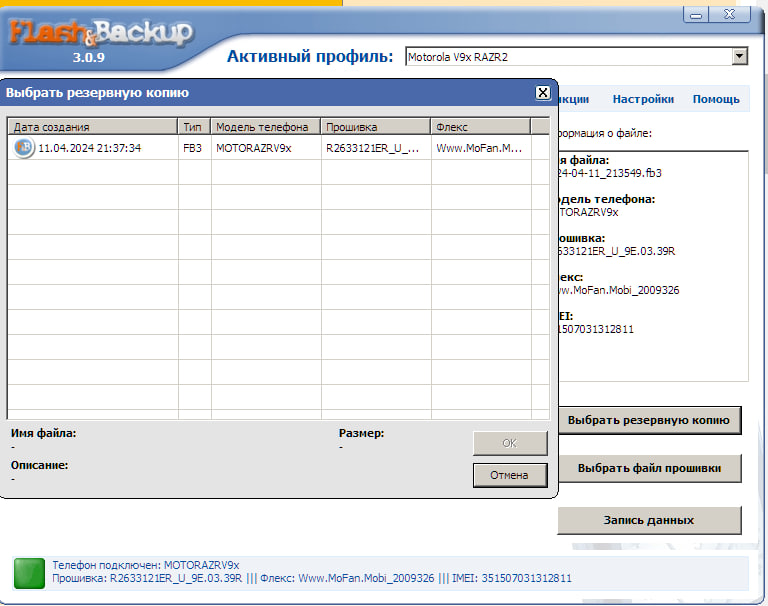This screenshot has height=606, width=768.
Task: Open the Настройки tab
Action: (643, 99)
